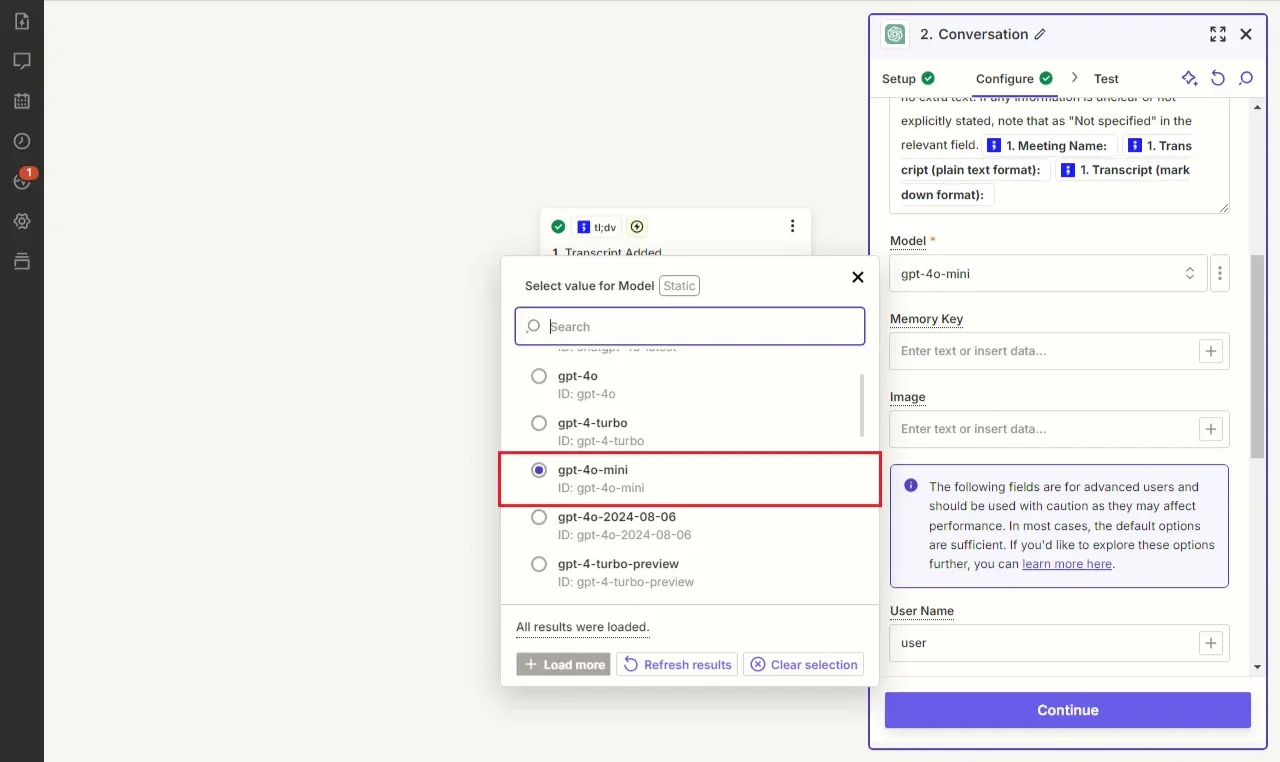Screen dimensions: 1280x762
Task: Click the plus icon in Memory Key field
Action: 1211,351
